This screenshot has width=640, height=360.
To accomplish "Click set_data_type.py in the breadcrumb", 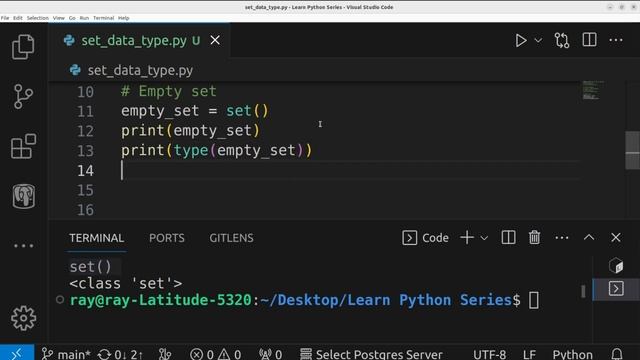I will pos(140,70).
